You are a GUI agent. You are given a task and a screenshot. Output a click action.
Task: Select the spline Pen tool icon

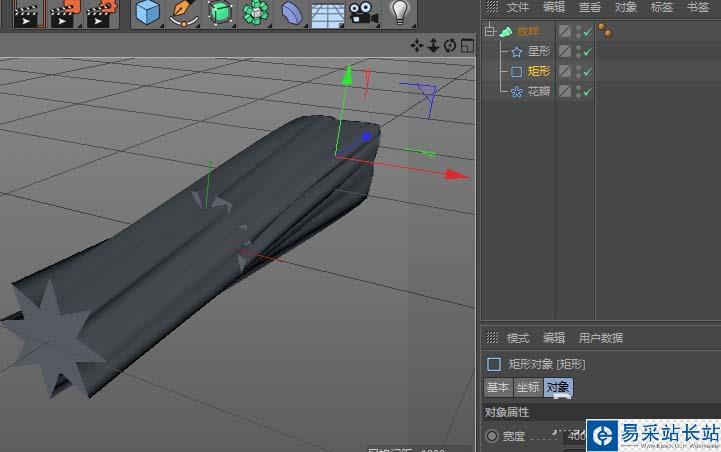(183, 12)
